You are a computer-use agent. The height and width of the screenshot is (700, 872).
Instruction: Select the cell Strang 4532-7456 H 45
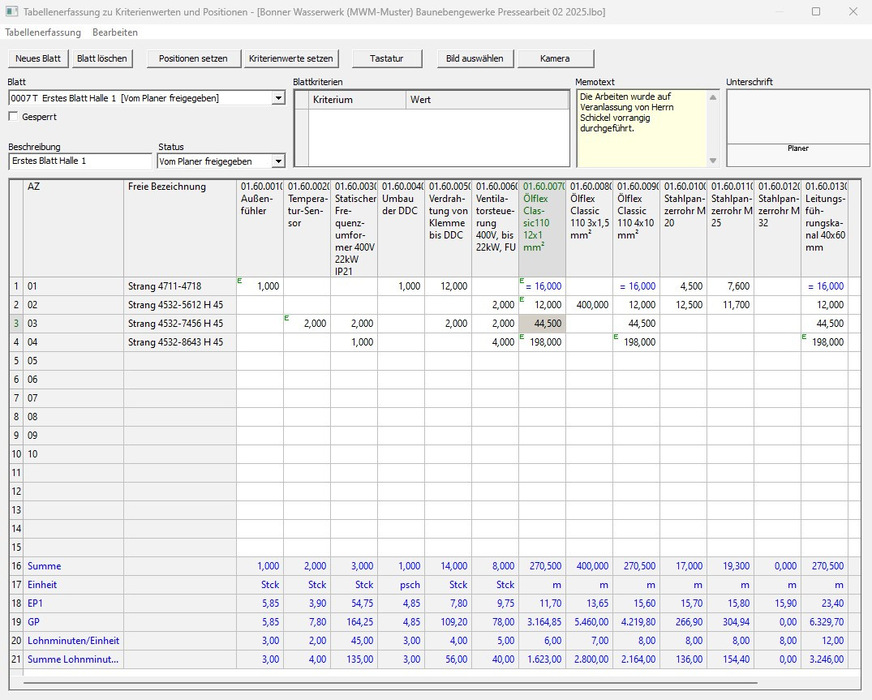(x=176, y=324)
